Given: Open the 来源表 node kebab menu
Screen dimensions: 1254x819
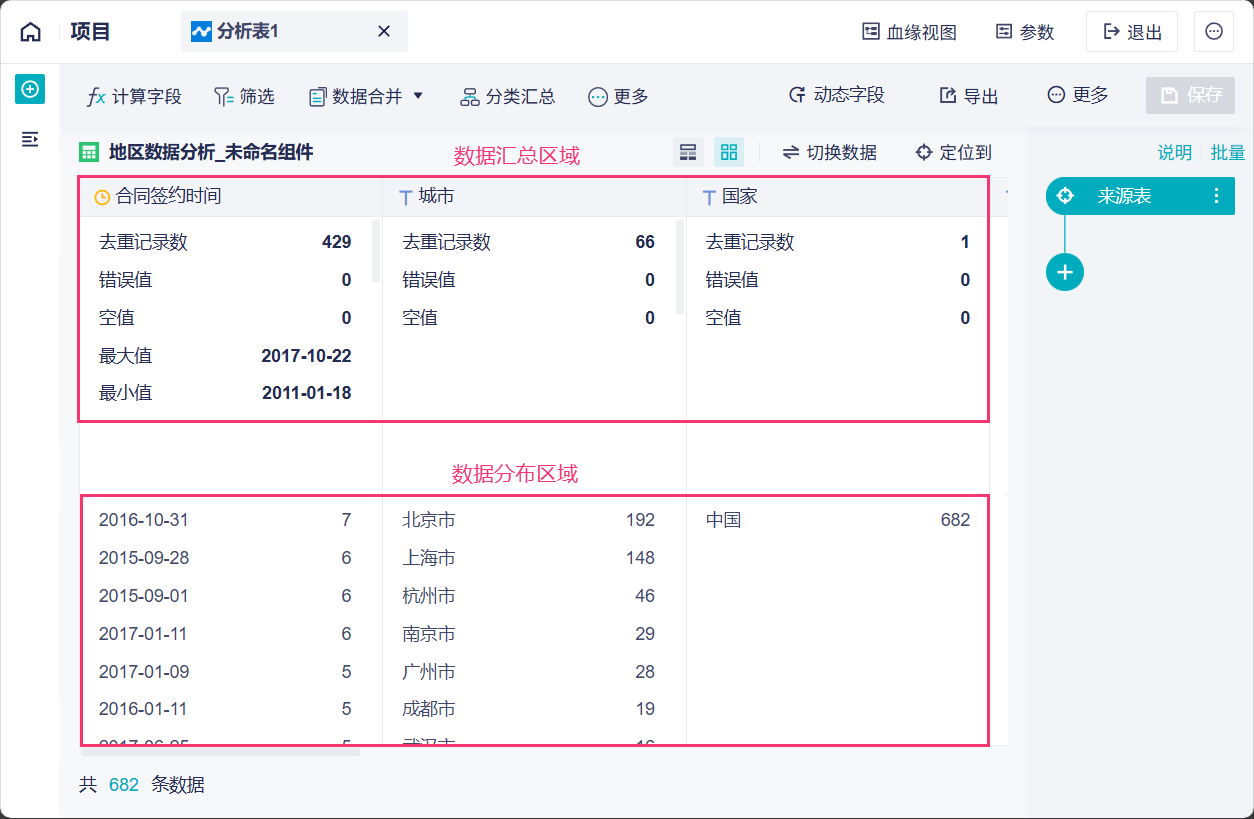Looking at the screenshot, I should tap(1217, 196).
